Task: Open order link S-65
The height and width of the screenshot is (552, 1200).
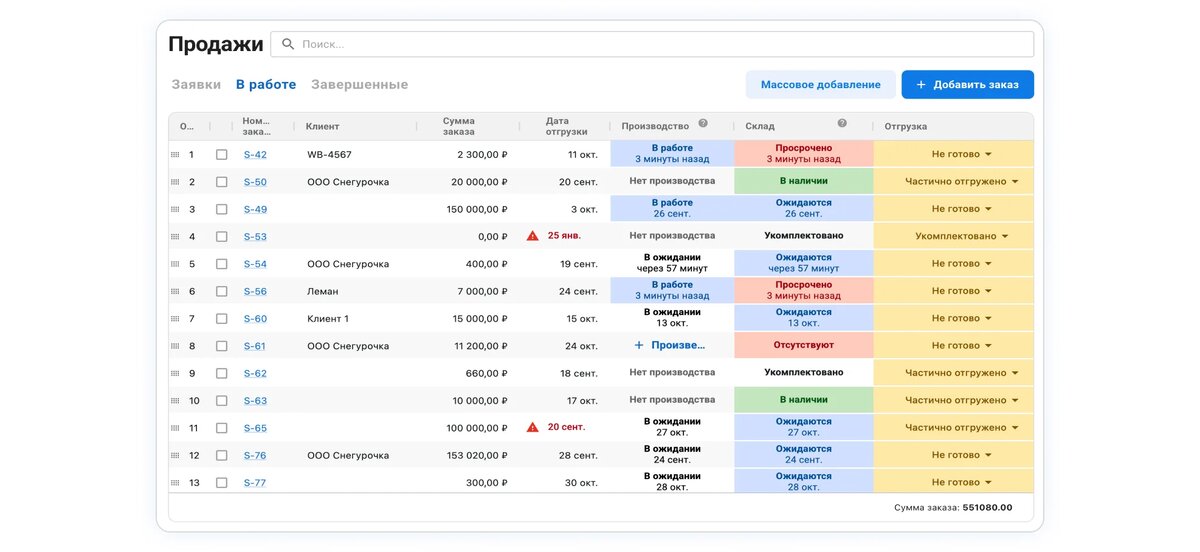Action: pyautogui.click(x=255, y=428)
